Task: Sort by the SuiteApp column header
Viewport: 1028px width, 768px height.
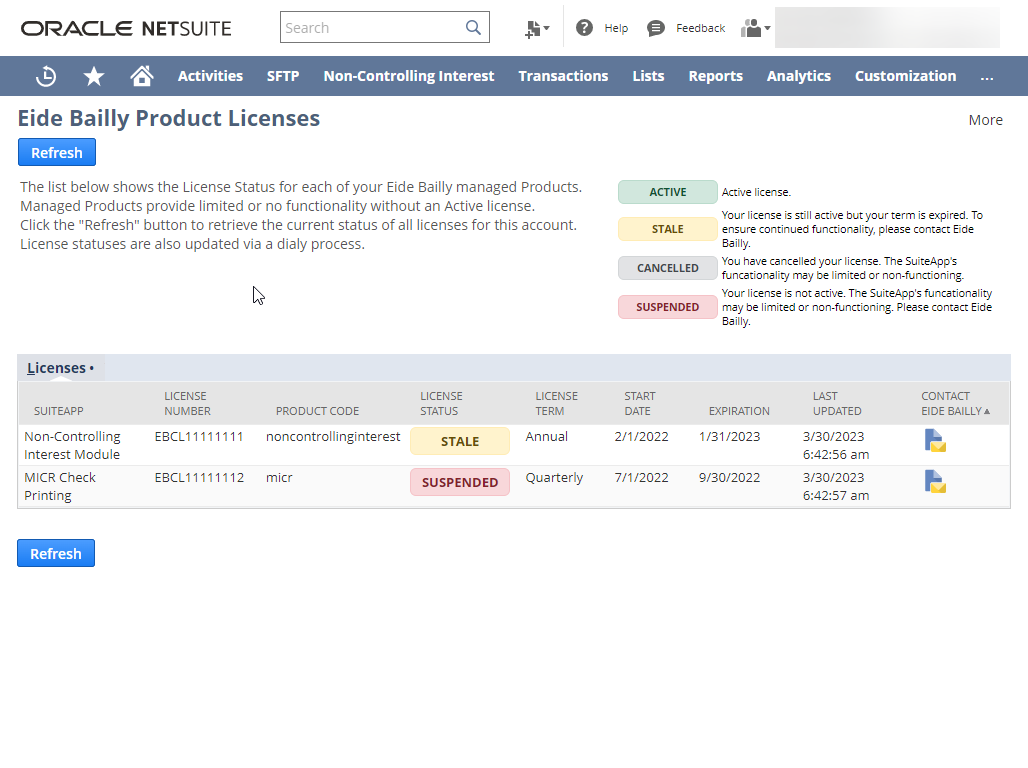Action: click(x=58, y=411)
